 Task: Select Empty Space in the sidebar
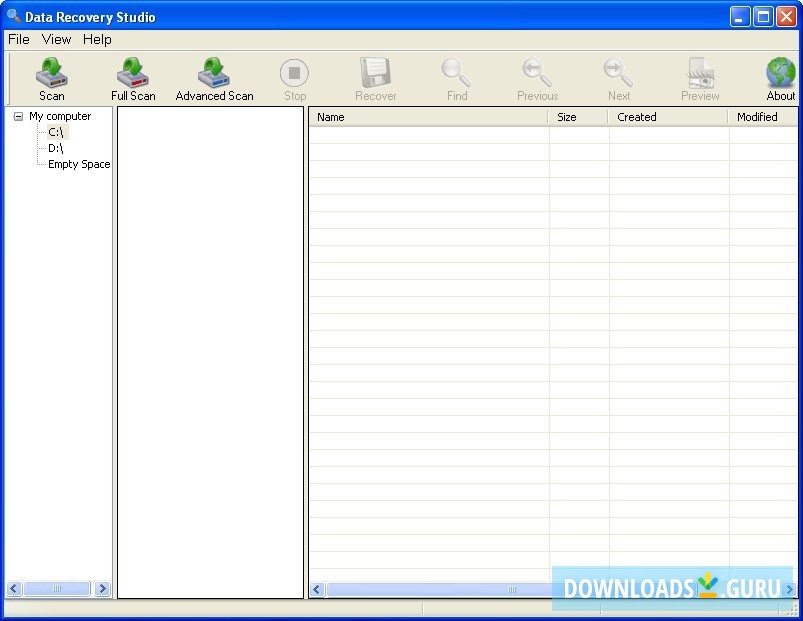[x=77, y=164]
